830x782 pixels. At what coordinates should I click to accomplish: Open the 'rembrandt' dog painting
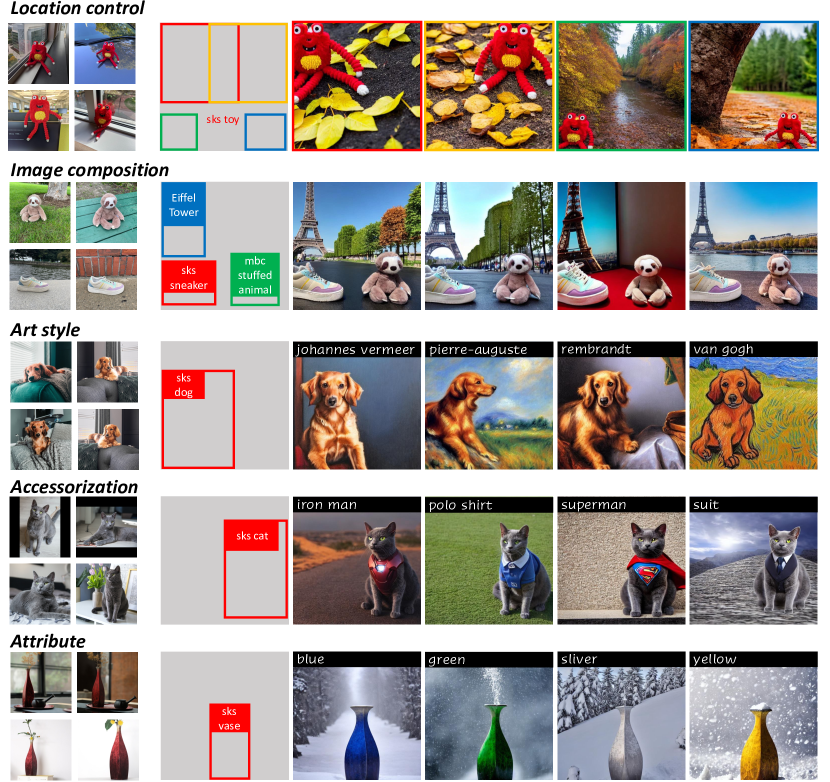point(621,406)
